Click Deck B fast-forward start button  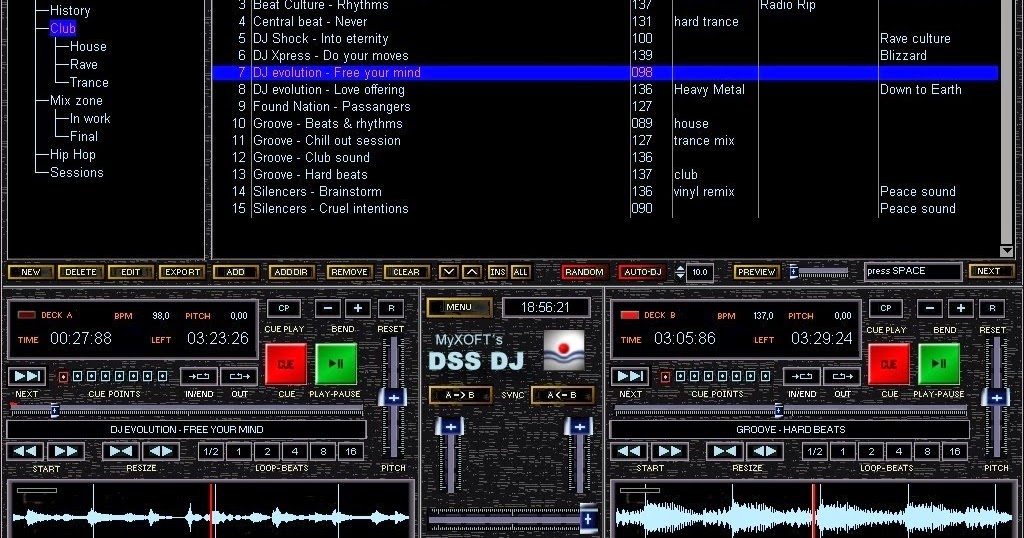click(x=669, y=451)
